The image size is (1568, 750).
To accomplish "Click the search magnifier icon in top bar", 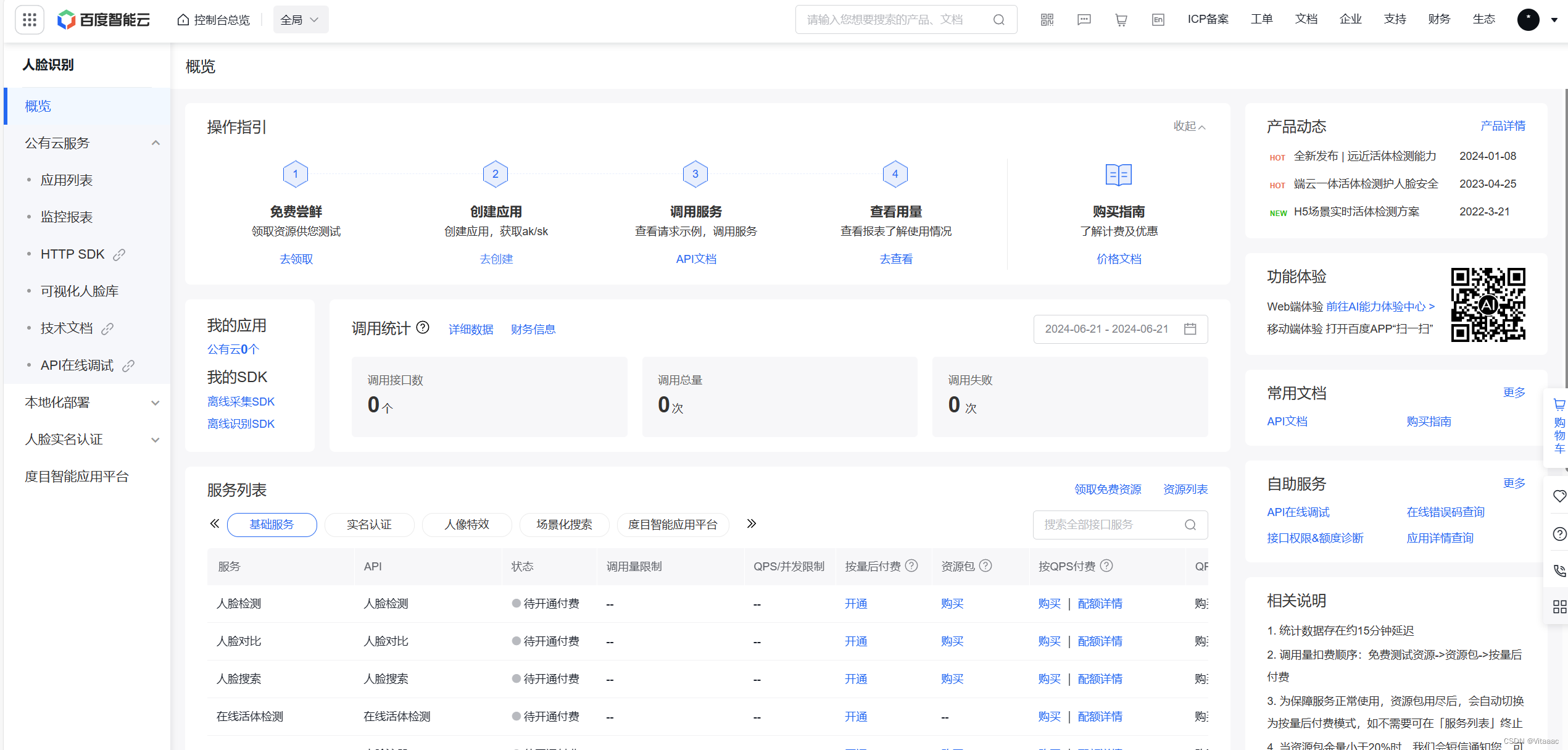I will [x=998, y=20].
